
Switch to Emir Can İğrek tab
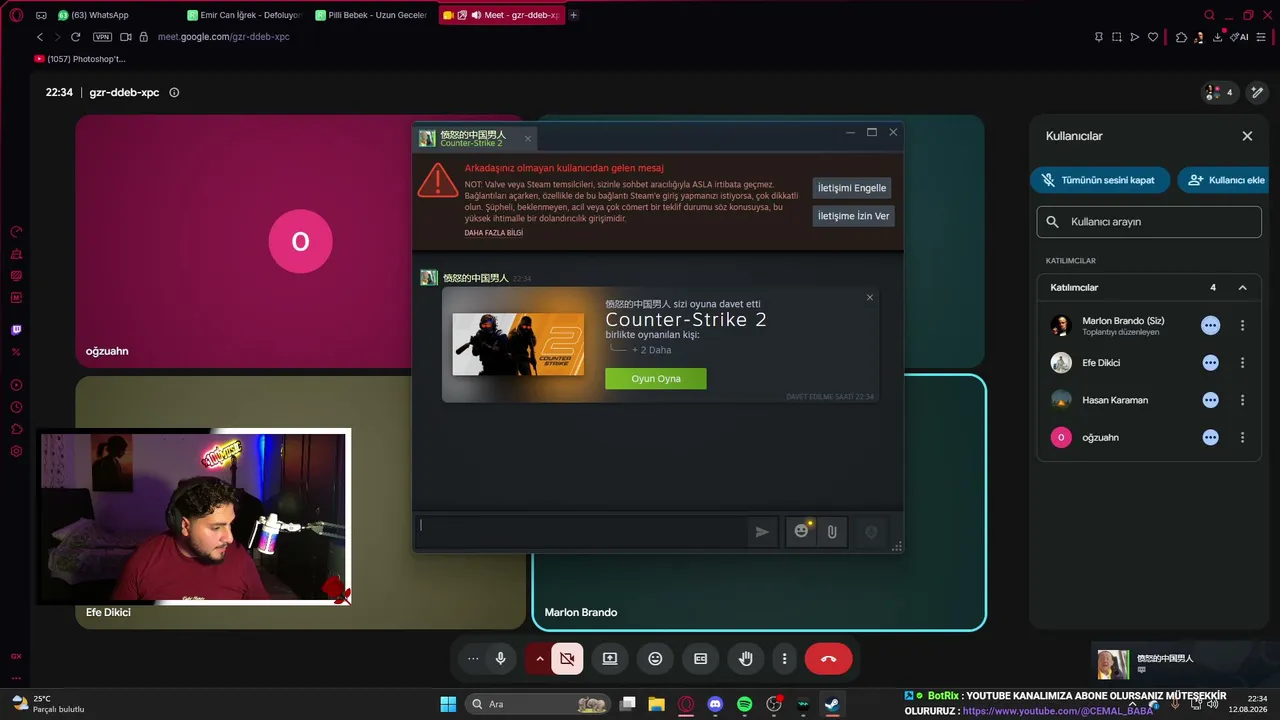244,15
